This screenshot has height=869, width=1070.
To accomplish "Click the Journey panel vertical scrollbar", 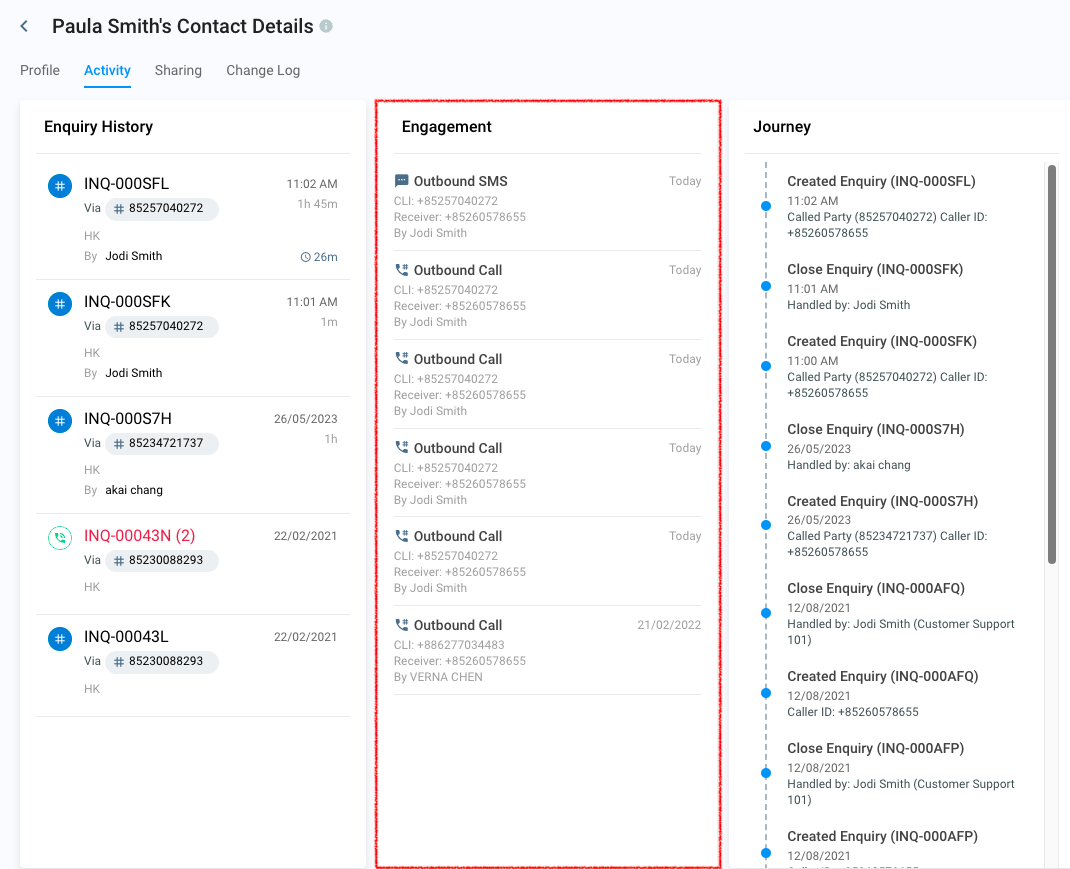I will [1052, 365].
